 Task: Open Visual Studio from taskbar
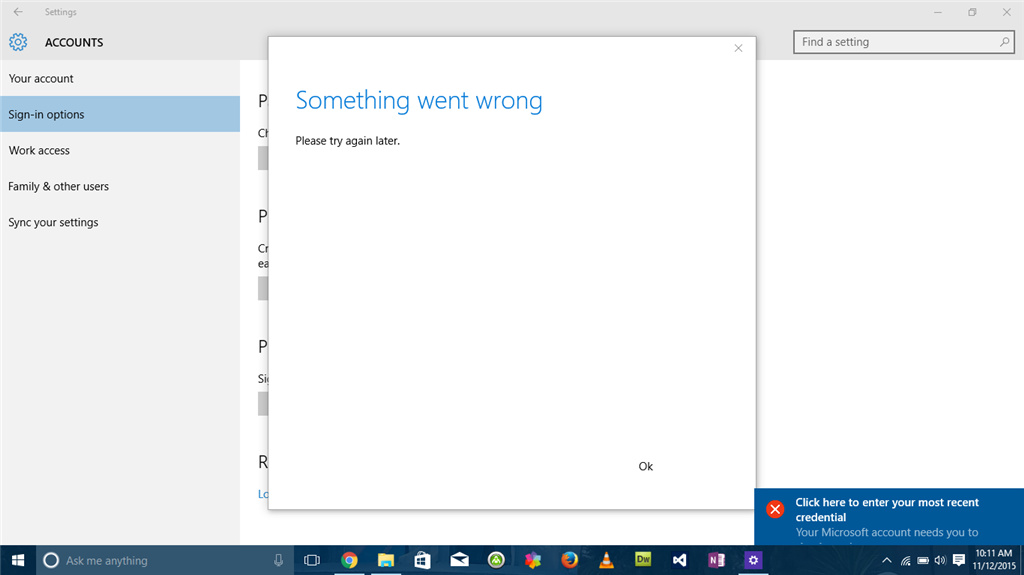[680, 561]
